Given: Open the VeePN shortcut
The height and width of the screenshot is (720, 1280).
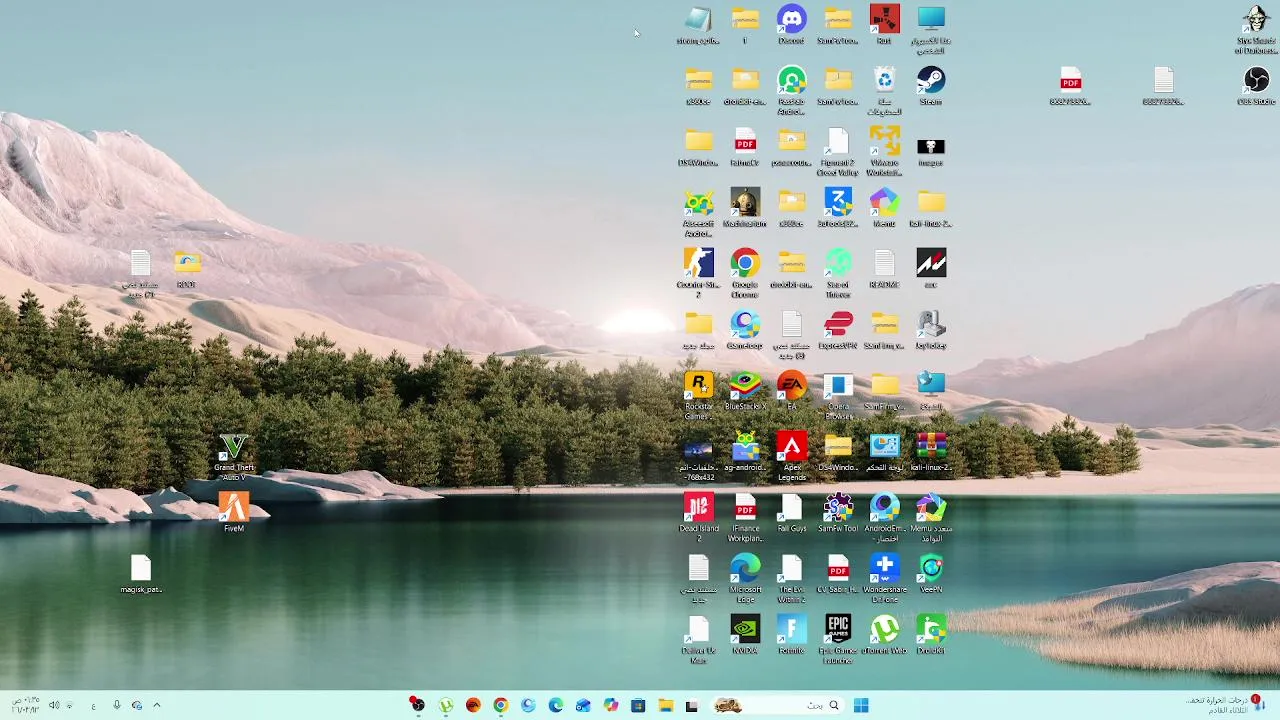Looking at the screenshot, I should pos(930,574).
